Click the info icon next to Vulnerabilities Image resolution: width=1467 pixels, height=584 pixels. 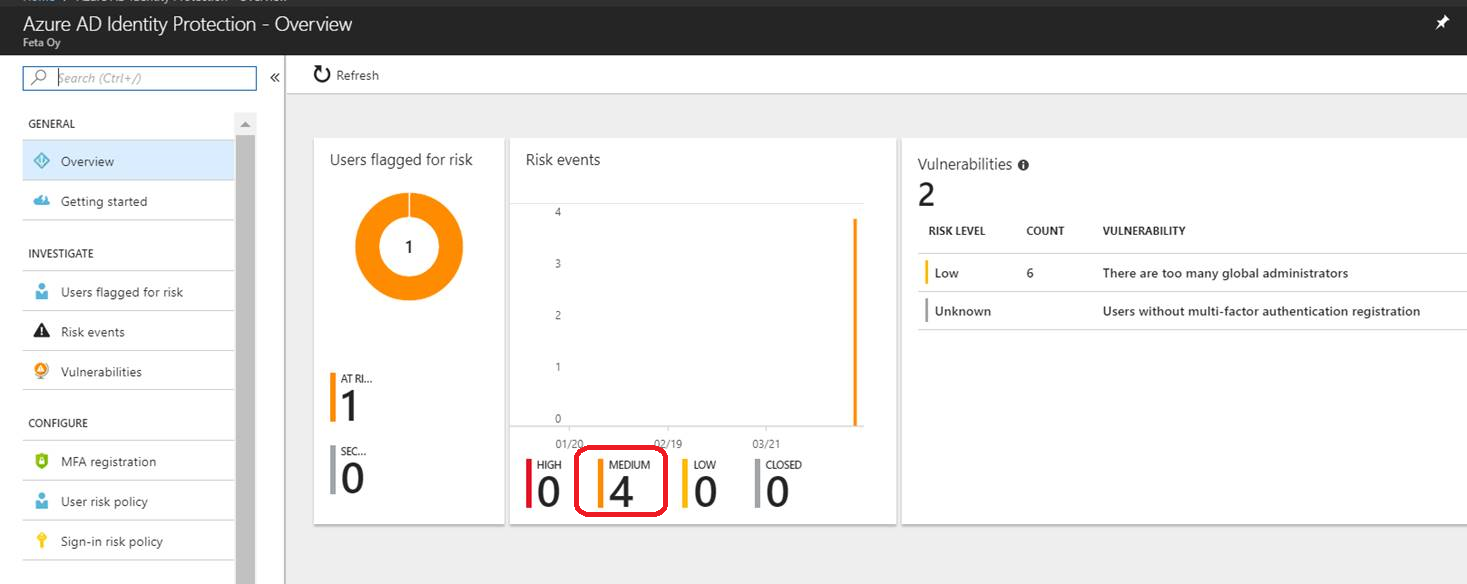click(1023, 163)
